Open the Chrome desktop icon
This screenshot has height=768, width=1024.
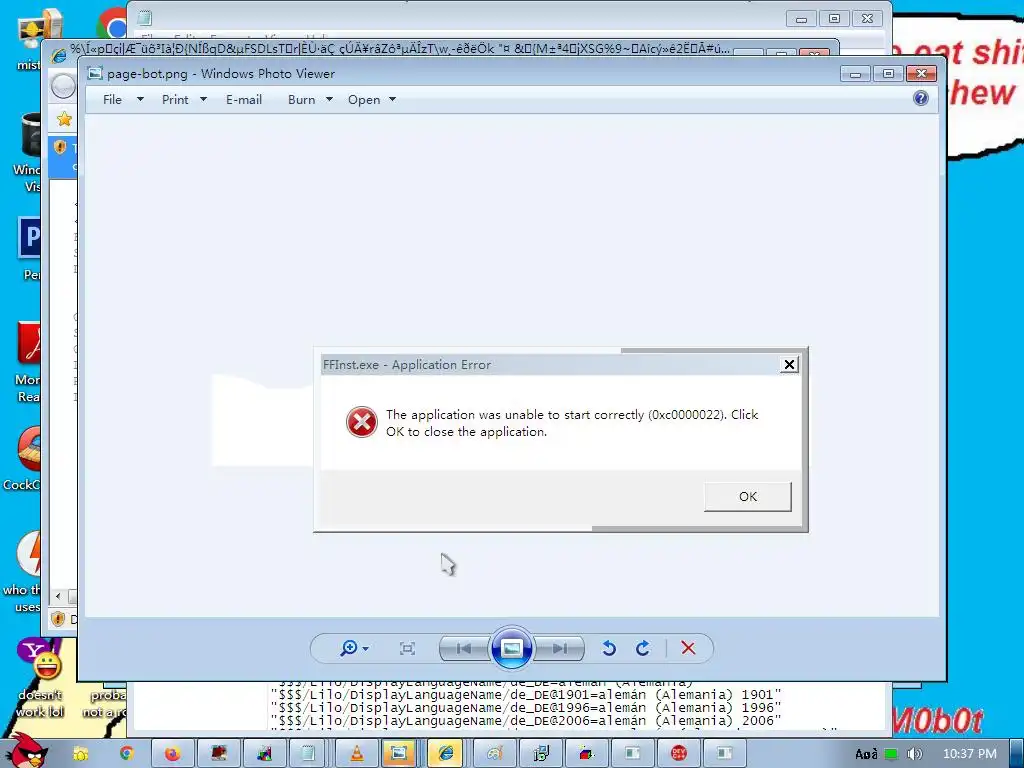point(112,26)
